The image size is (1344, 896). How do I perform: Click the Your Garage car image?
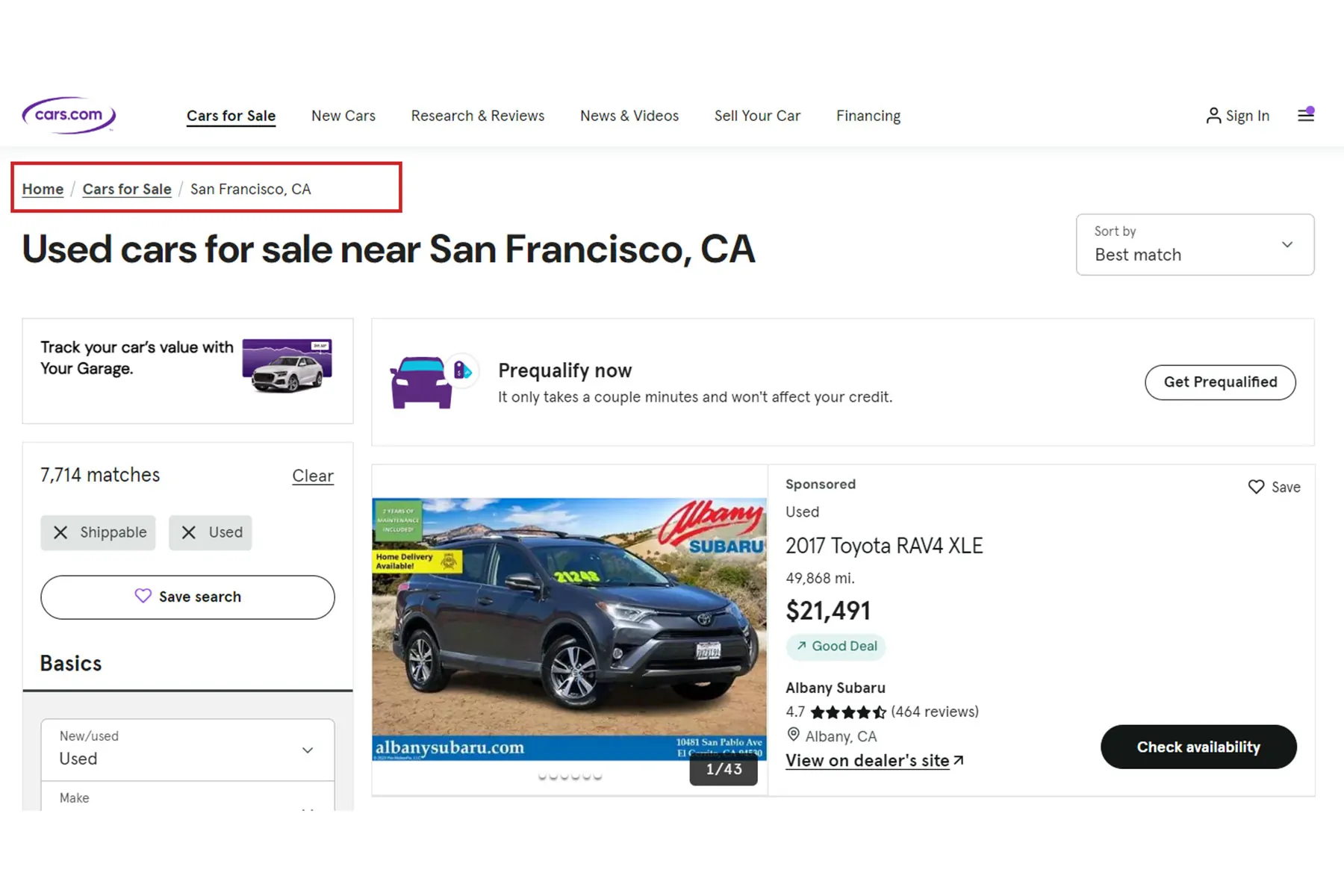[287, 365]
